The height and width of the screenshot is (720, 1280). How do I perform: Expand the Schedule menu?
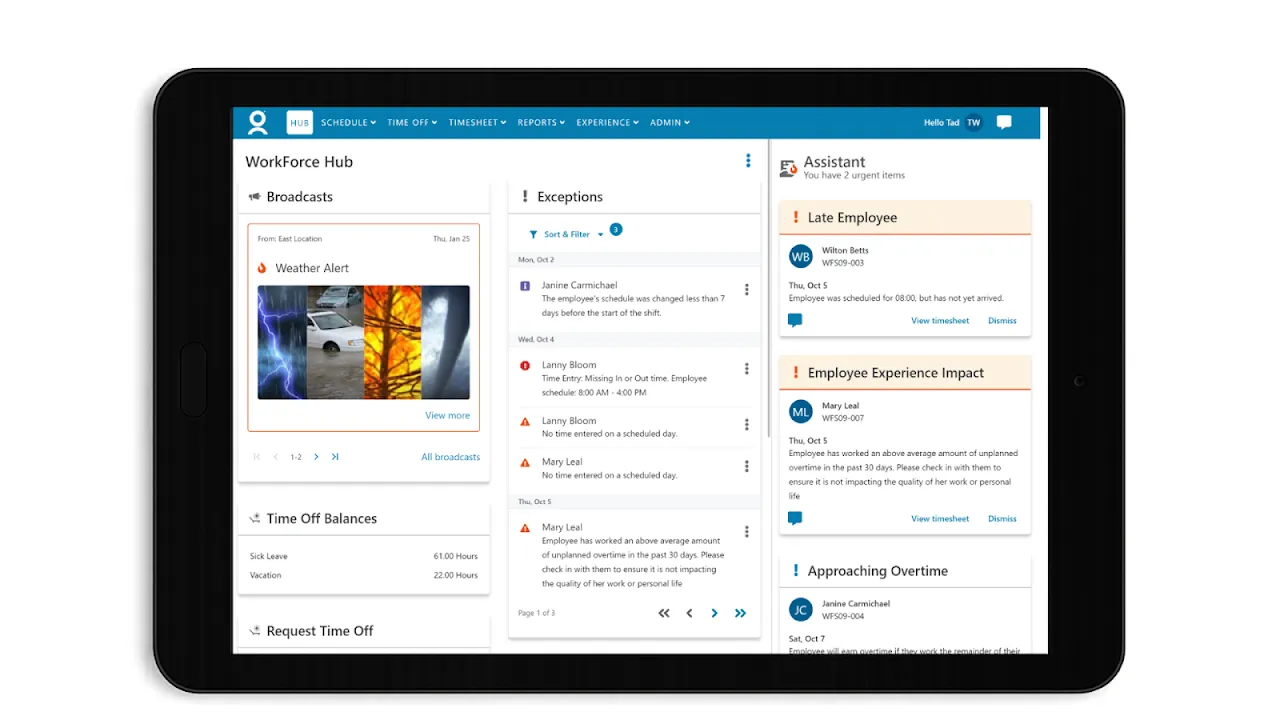pos(348,123)
